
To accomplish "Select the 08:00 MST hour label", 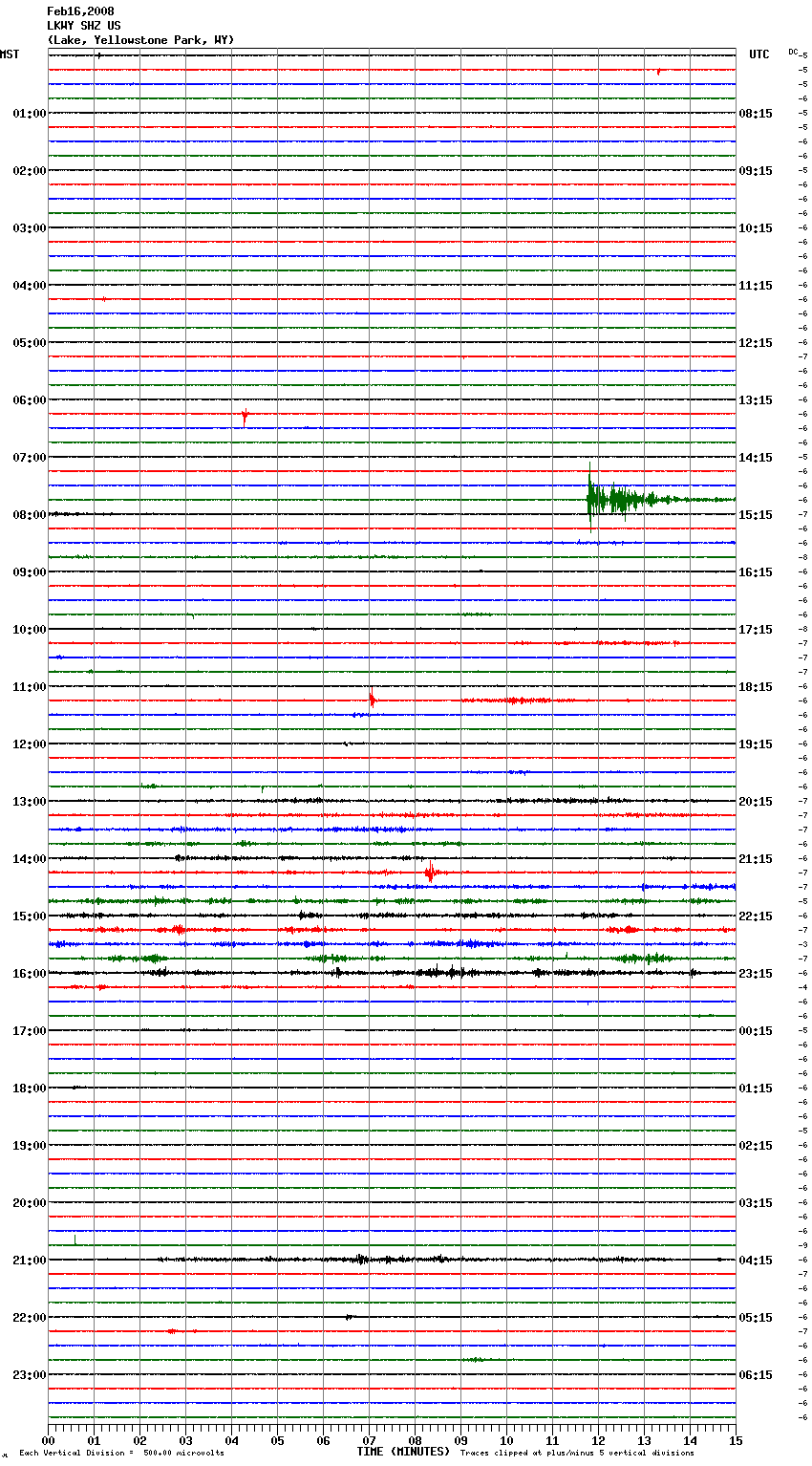I will pyautogui.click(x=29, y=515).
